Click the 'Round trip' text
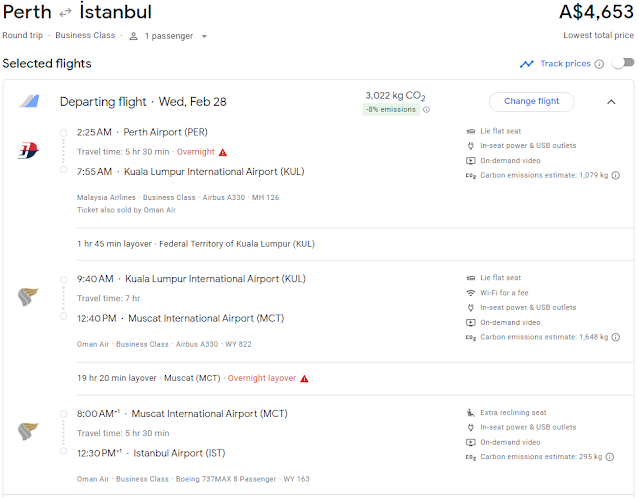 click(x=22, y=35)
